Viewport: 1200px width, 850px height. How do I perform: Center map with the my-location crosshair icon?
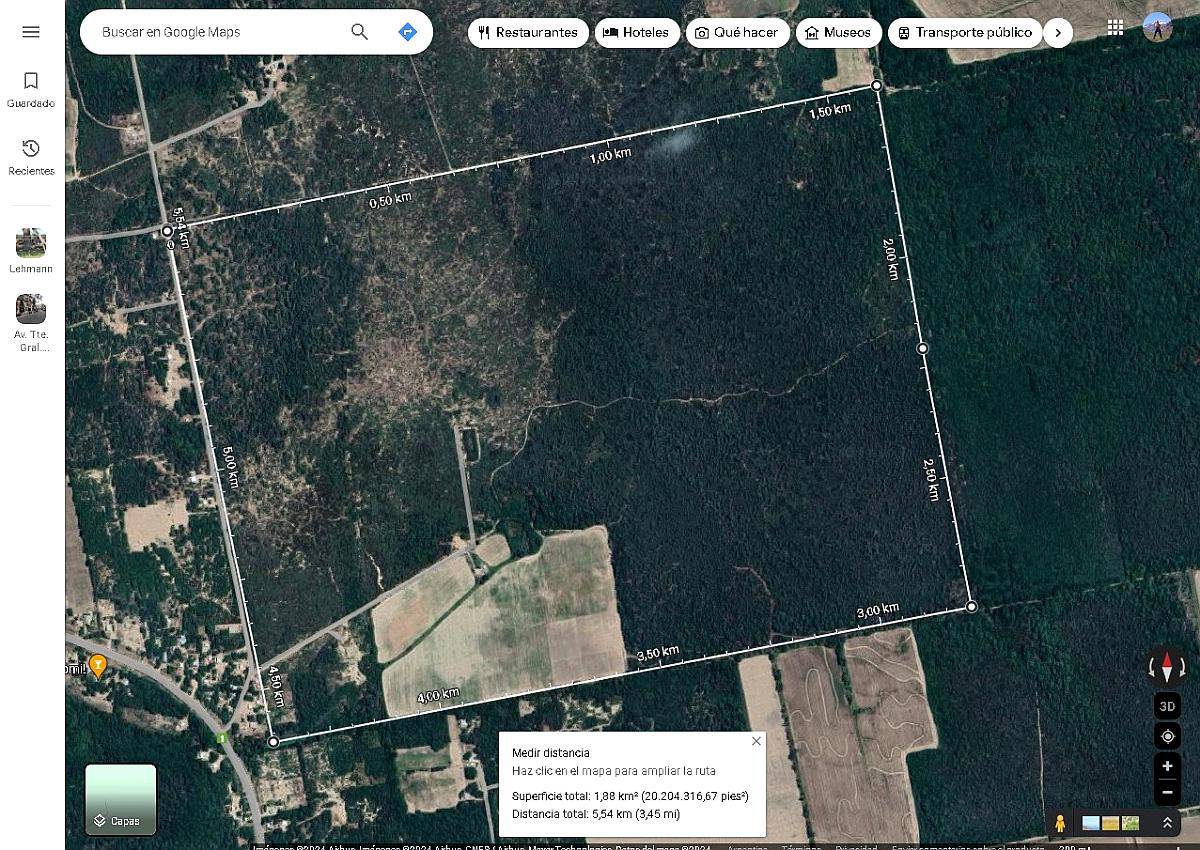tap(1167, 736)
